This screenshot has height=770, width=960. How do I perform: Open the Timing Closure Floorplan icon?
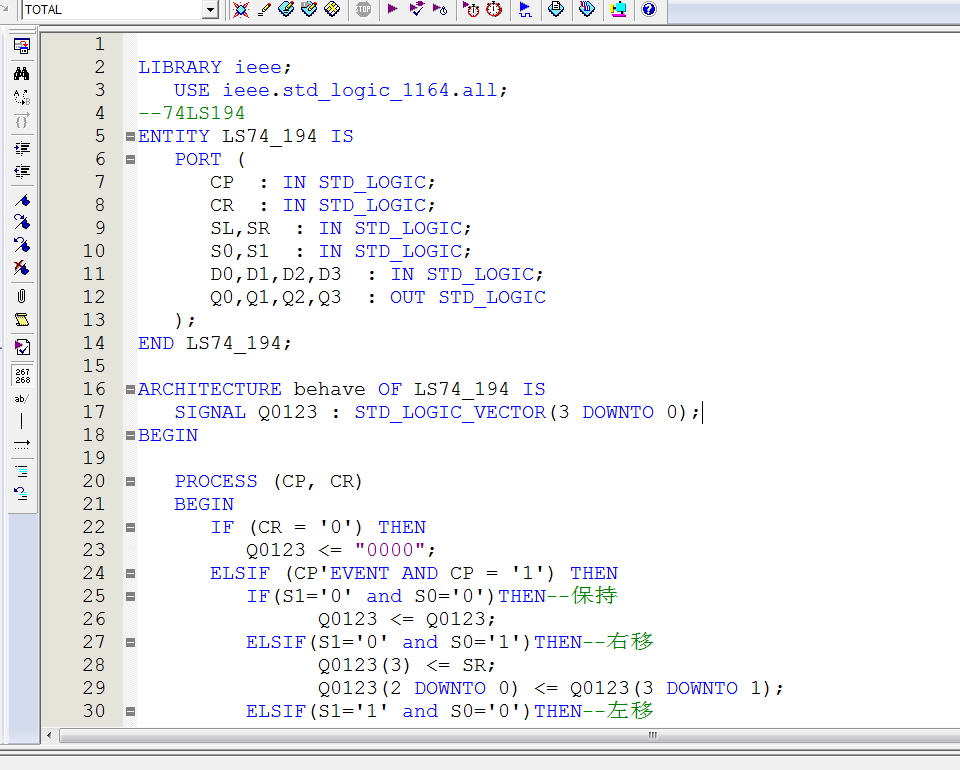pyautogui.click(x=332, y=9)
